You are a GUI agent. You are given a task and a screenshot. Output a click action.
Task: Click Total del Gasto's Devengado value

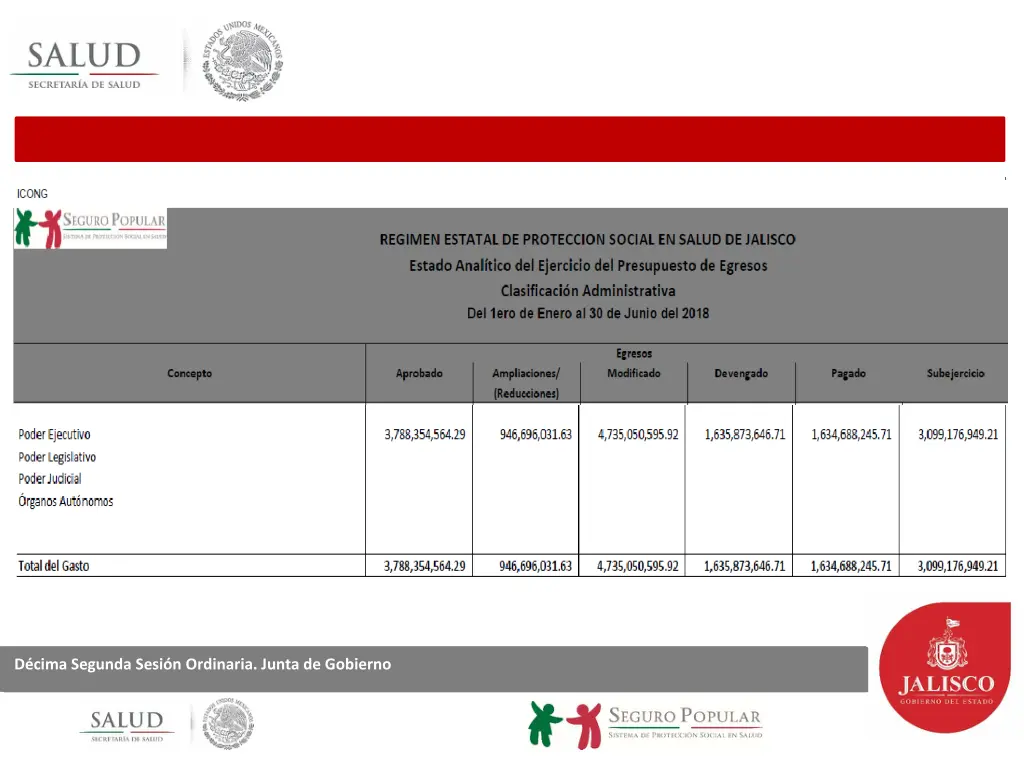point(744,566)
